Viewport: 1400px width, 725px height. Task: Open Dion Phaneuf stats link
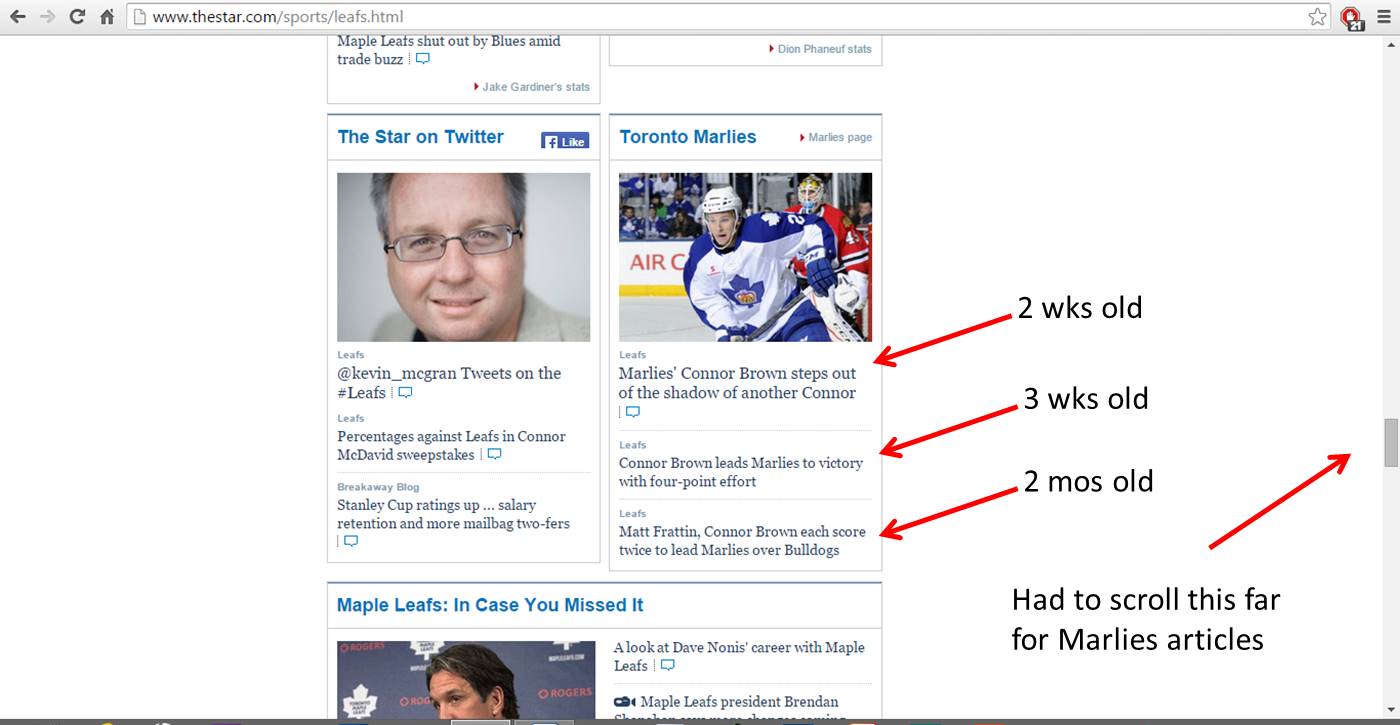[824, 49]
